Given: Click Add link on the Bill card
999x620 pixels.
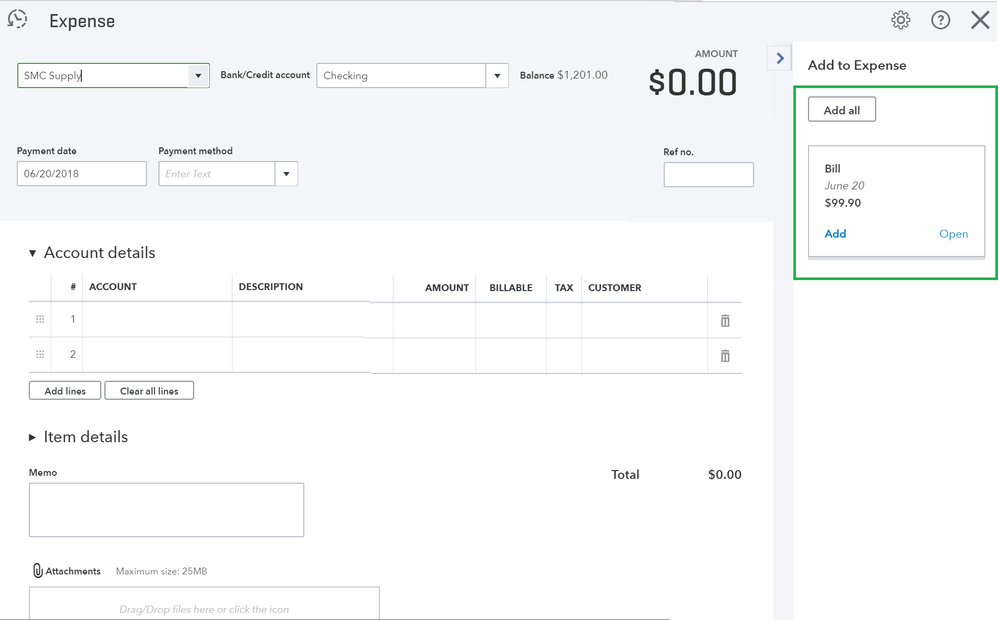Looking at the screenshot, I should [835, 234].
